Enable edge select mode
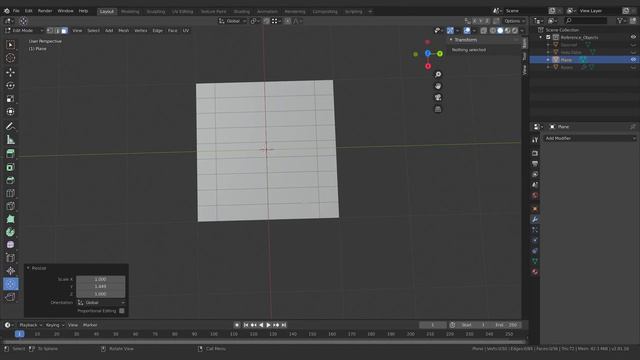Viewport: 640px width, 360px height. (x=57, y=30)
